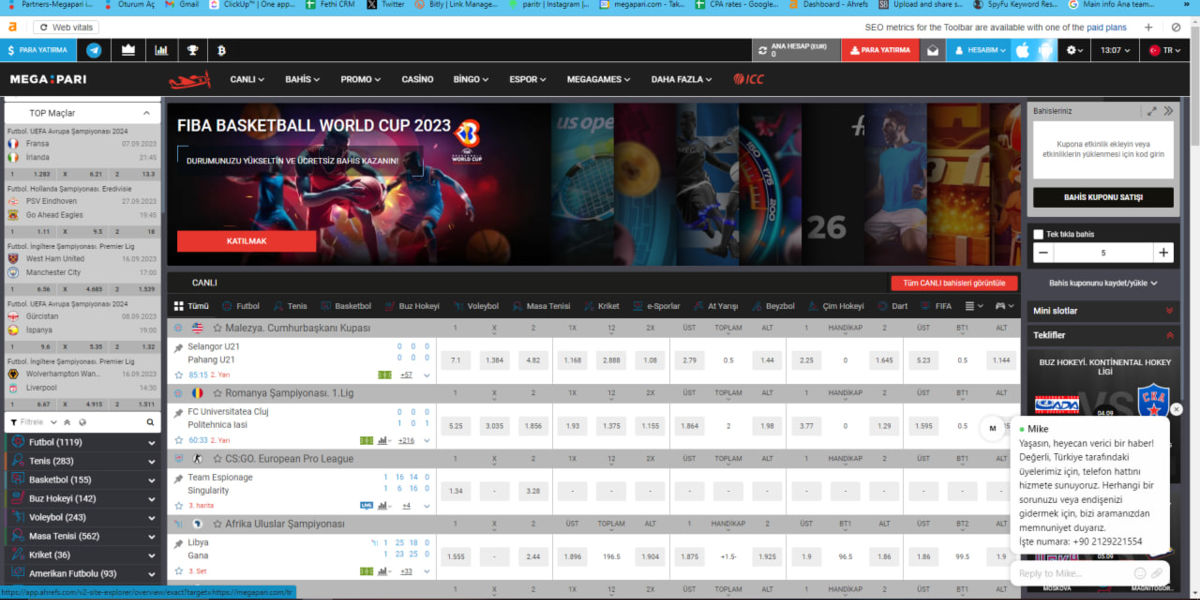
Task: Favorite the Libya vs Gana match star
Action: (178, 571)
